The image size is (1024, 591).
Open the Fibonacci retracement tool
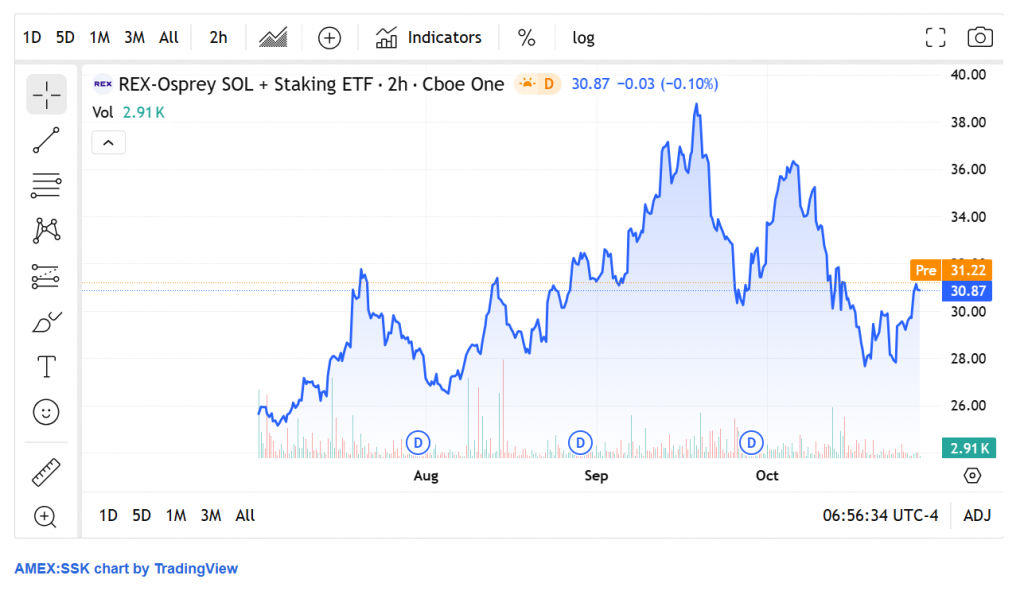click(x=46, y=185)
